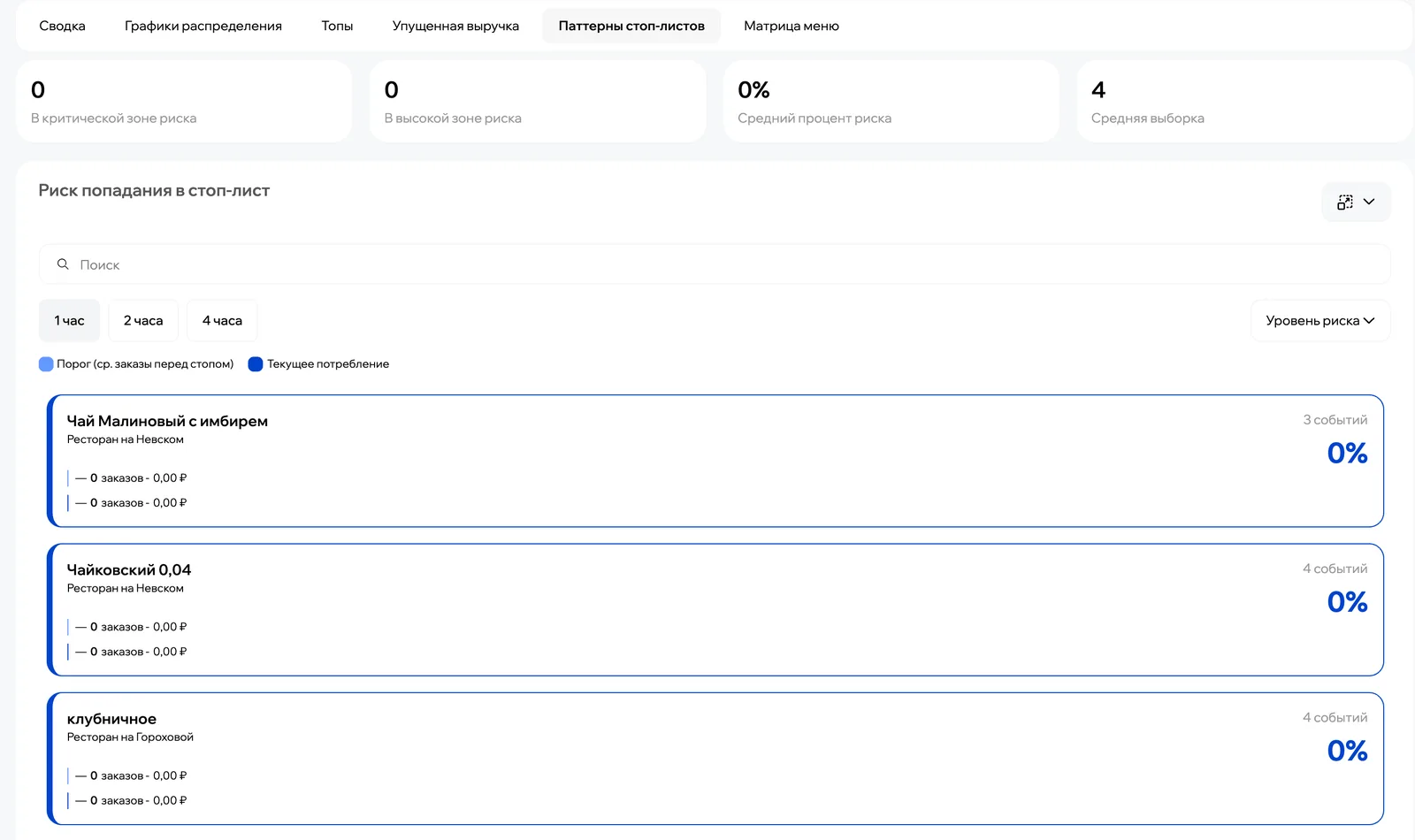Select the 1 час interval
This screenshot has height=840, width=1415.
69,320
